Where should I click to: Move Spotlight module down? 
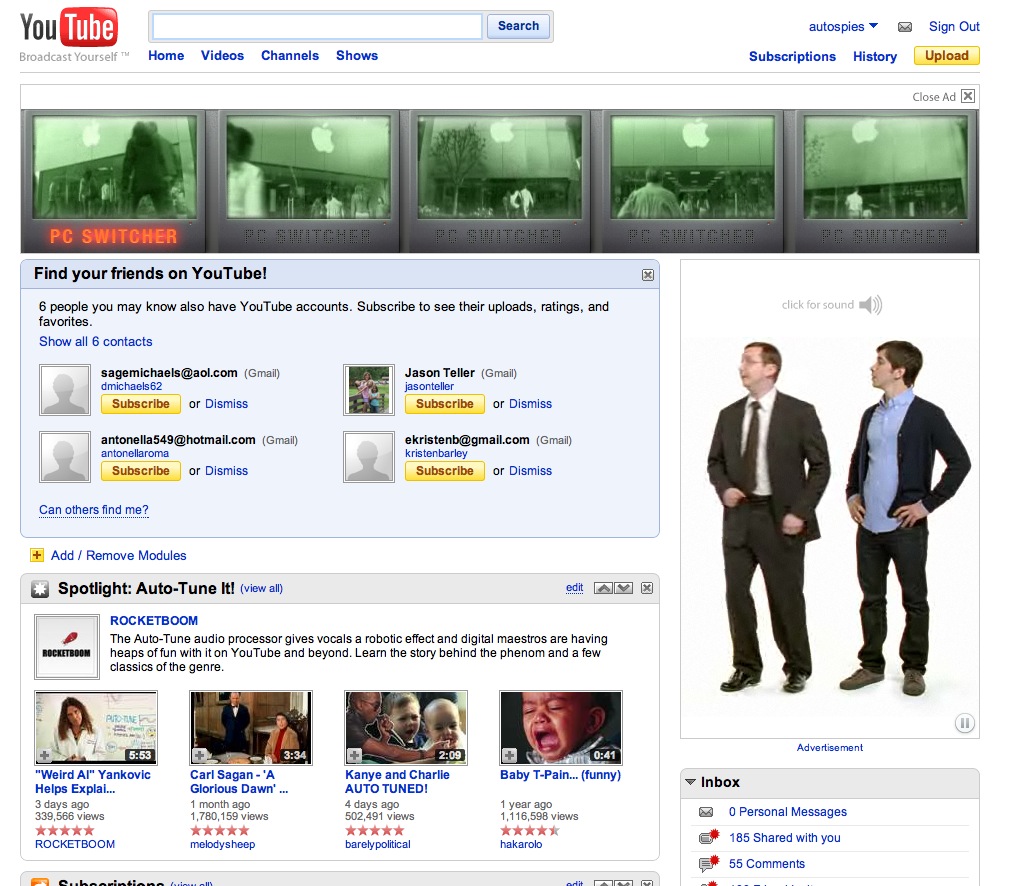[623, 588]
